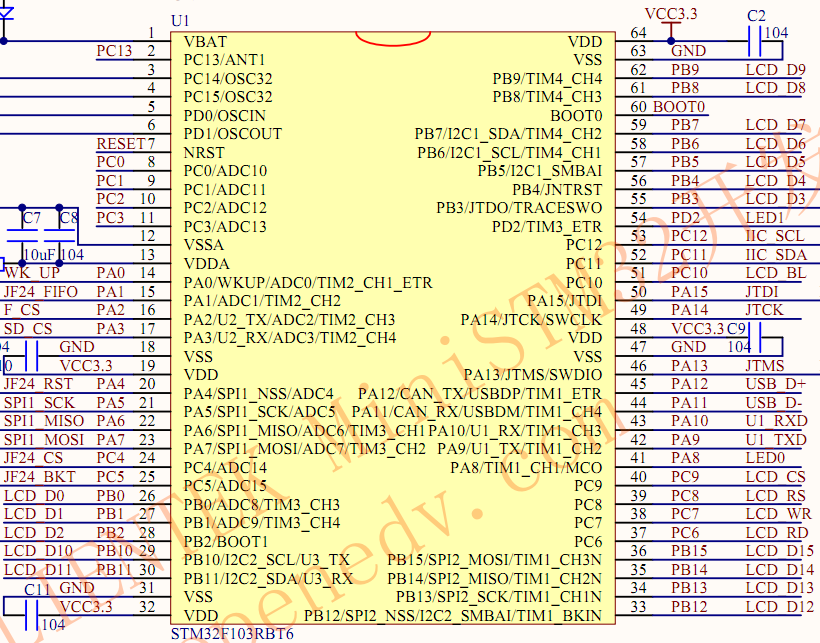Select the VDDA pin name
This screenshot has height=643, width=820.
(207, 263)
